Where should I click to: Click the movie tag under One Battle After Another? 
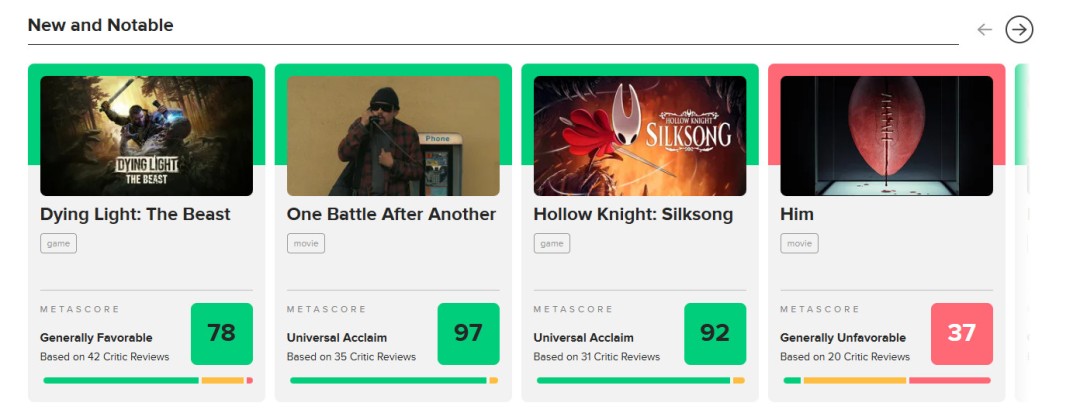click(306, 243)
